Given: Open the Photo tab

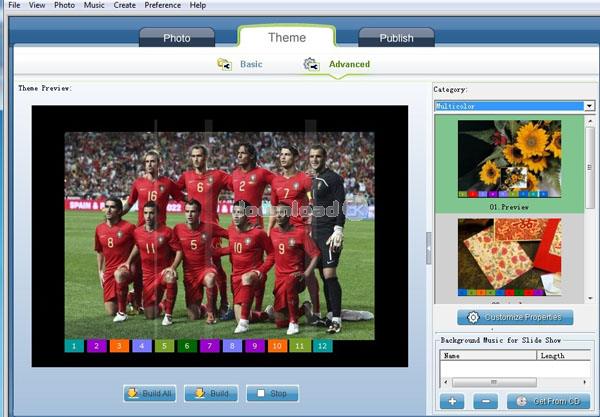Looking at the screenshot, I should pyautogui.click(x=177, y=38).
